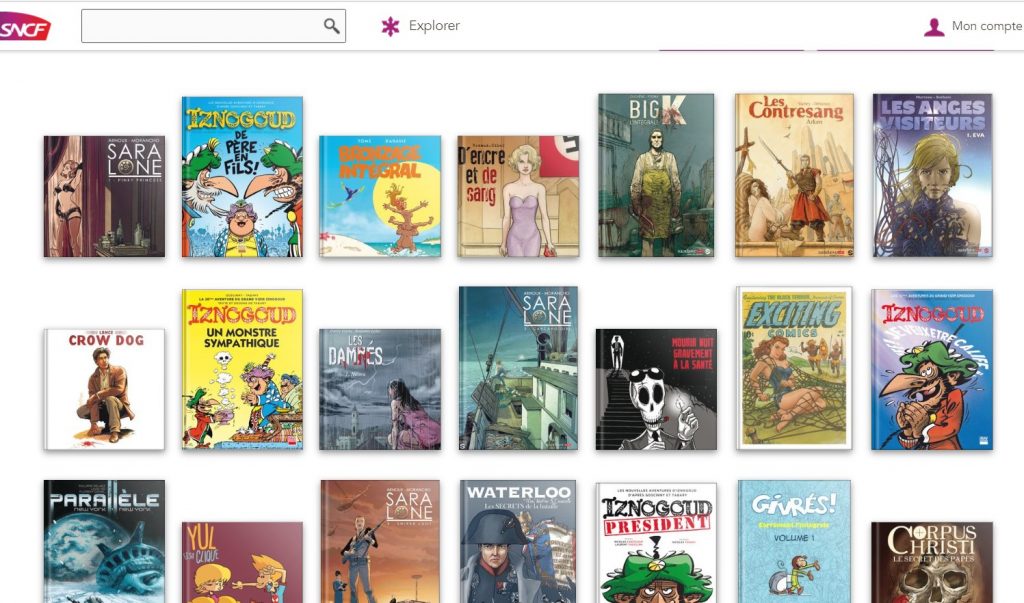Image resolution: width=1024 pixels, height=603 pixels.
Task: Focus the search text field
Action: pyautogui.click(x=200, y=26)
